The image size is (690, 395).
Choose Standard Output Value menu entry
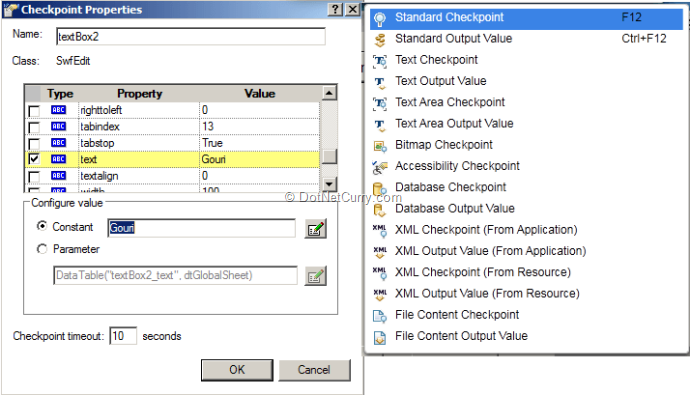(526, 39)
